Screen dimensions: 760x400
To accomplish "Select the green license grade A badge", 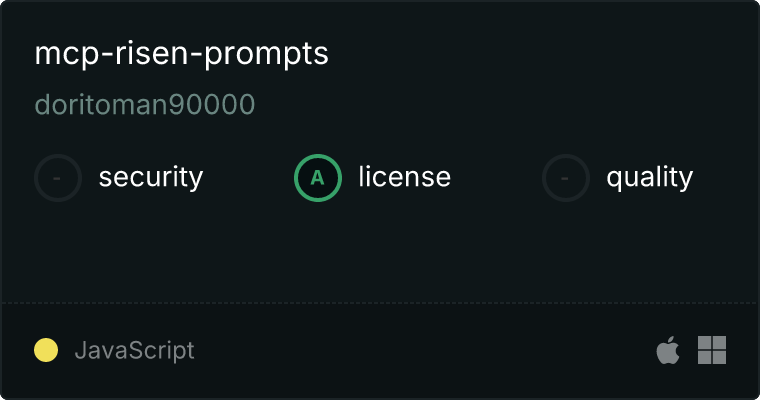I will coord(318,178).
